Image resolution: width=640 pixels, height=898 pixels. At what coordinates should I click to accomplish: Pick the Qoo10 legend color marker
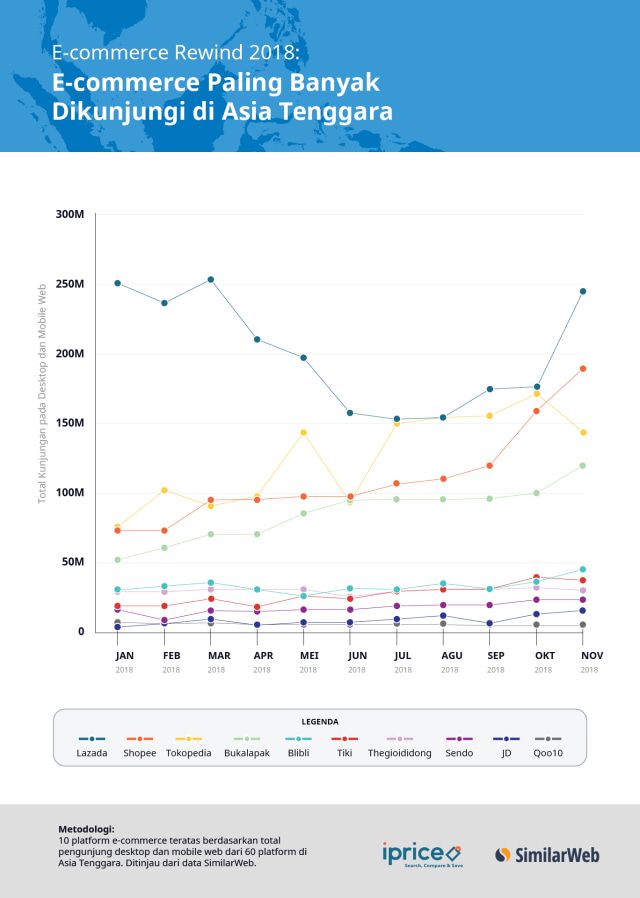point(548,739)
